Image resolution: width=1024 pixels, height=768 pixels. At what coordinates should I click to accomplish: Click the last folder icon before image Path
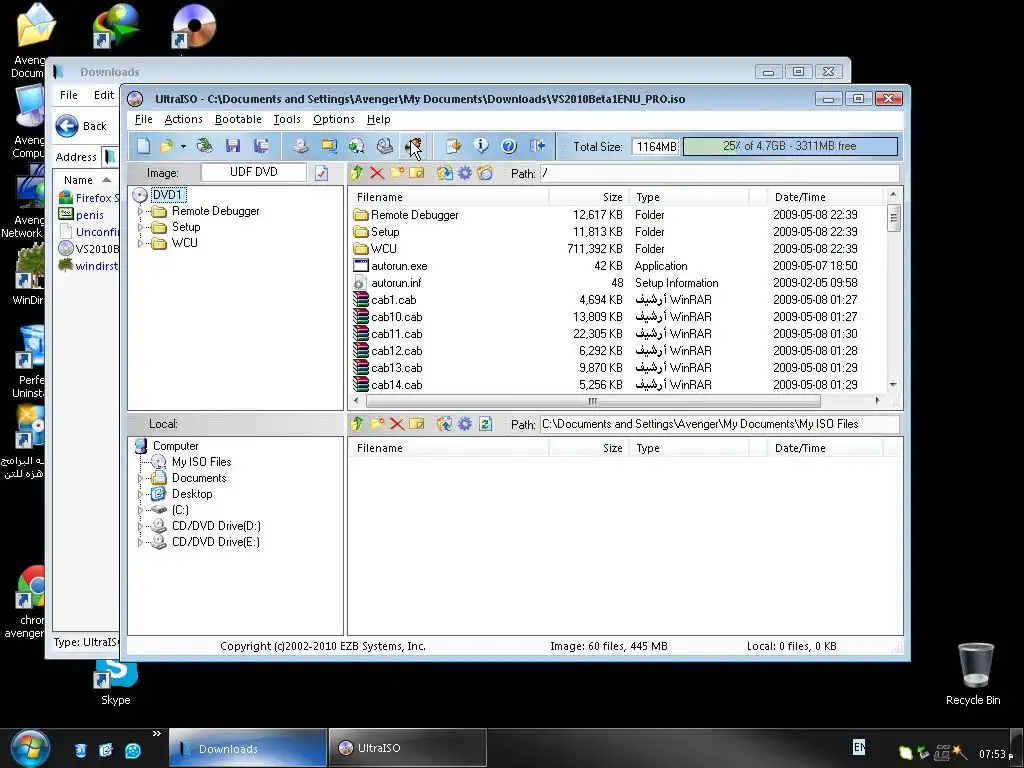coord(485,173)
